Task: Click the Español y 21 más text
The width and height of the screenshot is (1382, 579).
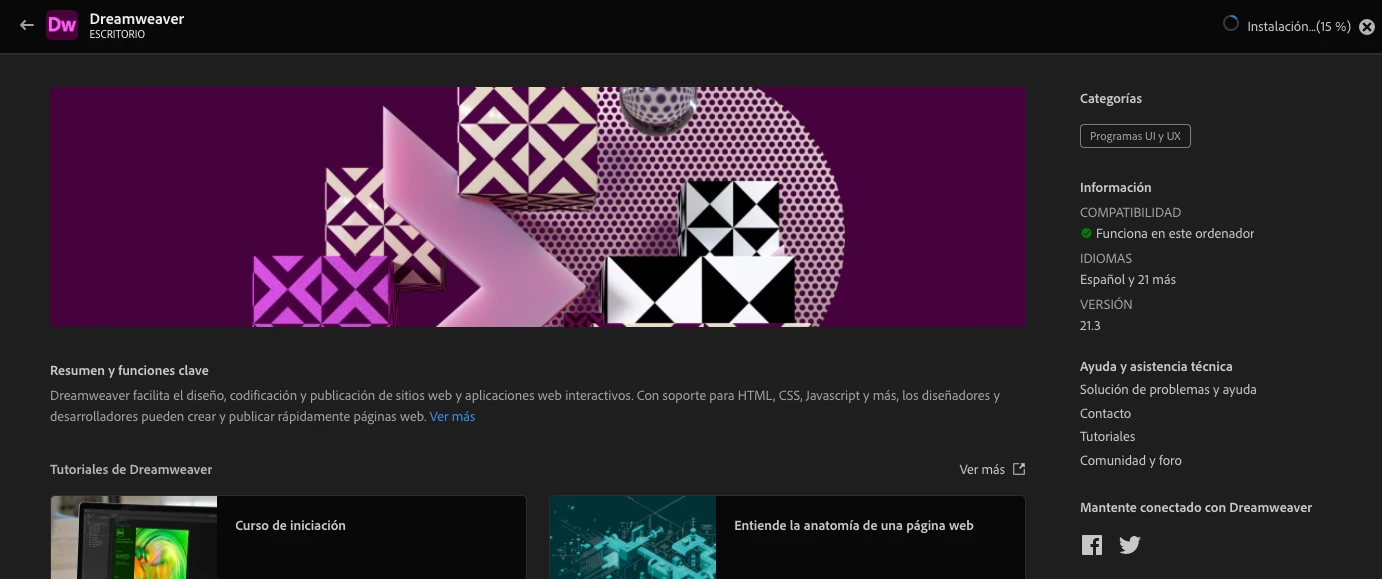Action: pyautogui.click(x=1128, y=280)
